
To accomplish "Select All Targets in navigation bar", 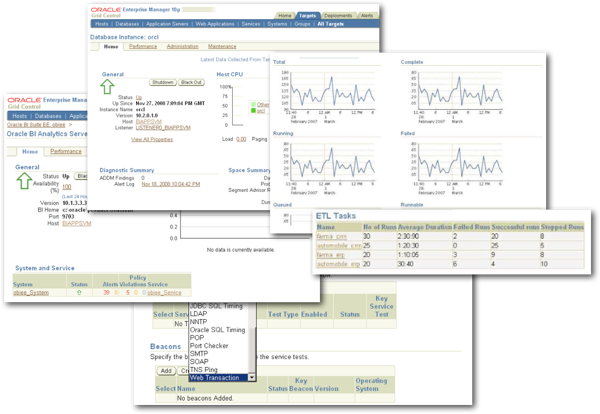I will coord(330,24).
